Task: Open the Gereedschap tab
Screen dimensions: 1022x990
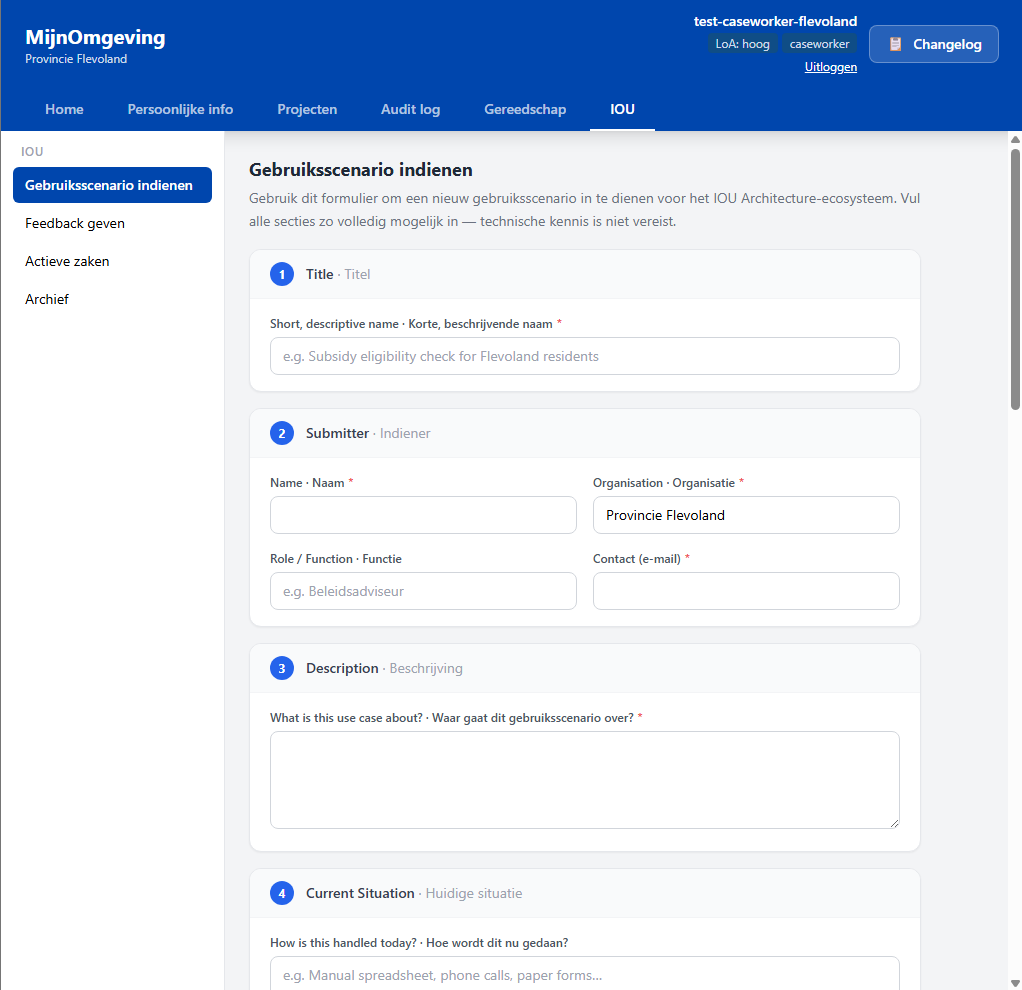Action: pyautogui.click(x=525, y=110)
